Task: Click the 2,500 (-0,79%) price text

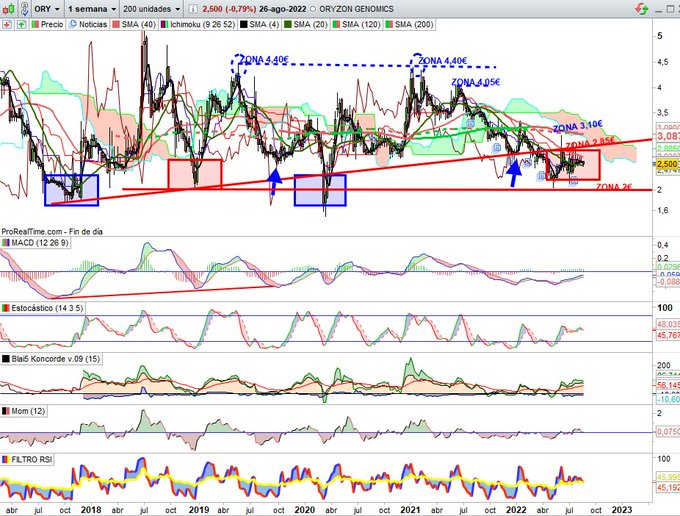Action: click(229, 9)
